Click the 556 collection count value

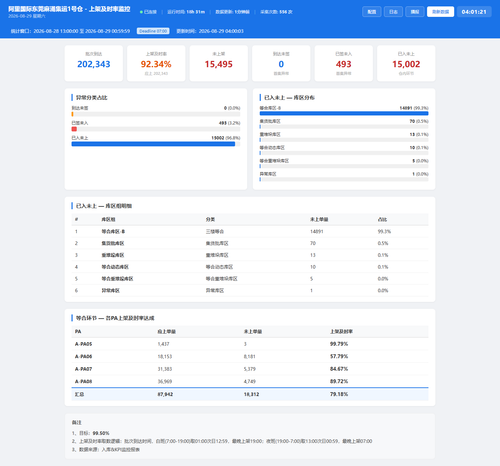tap(283, 12)
